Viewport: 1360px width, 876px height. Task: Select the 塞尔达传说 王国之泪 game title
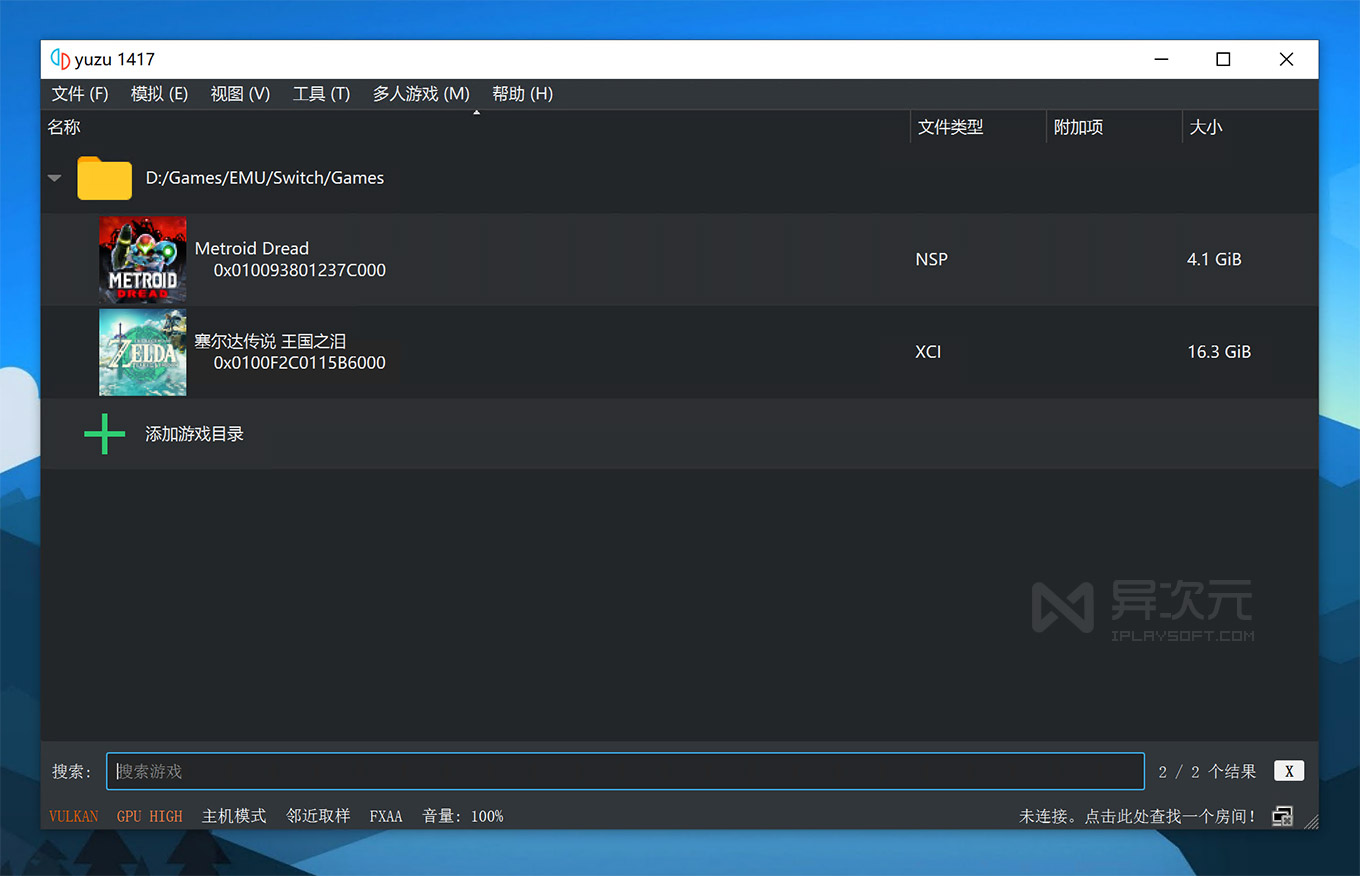click(270, 341)
